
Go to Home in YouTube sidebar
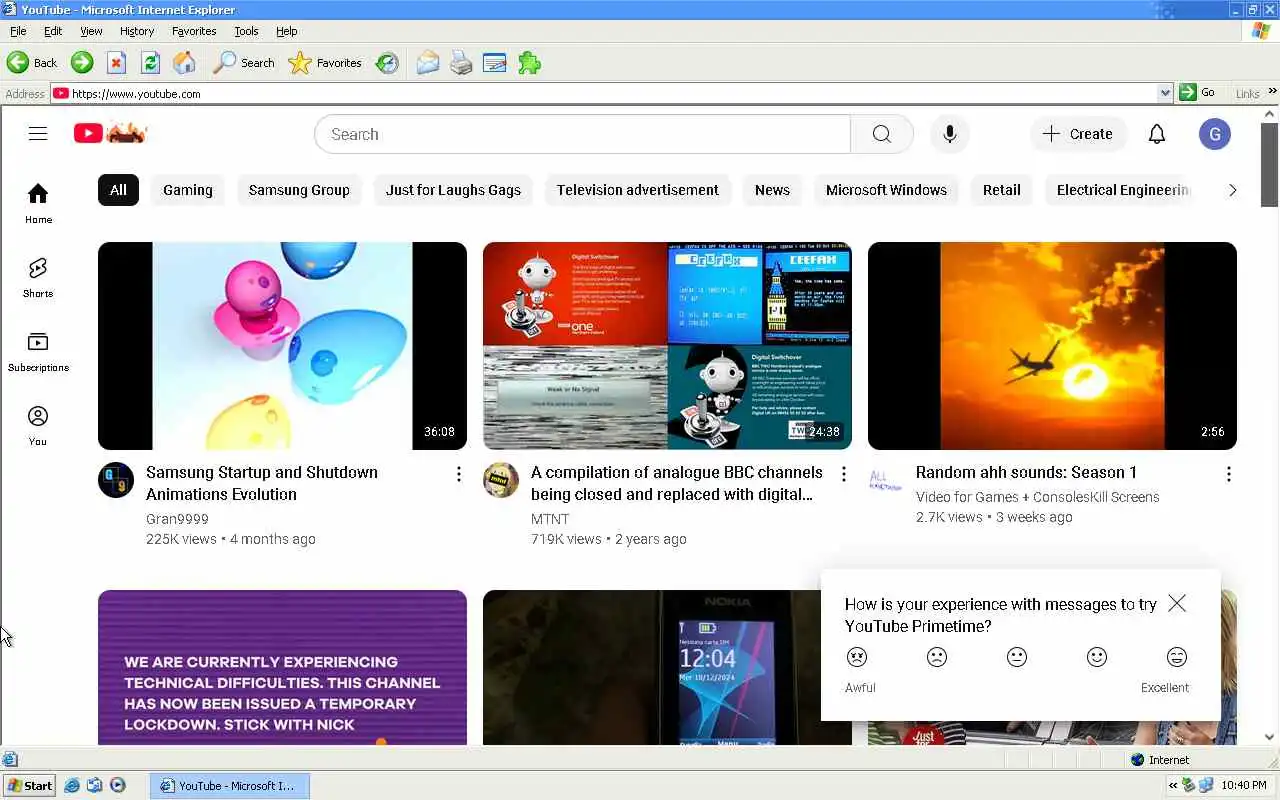[38, 203]
